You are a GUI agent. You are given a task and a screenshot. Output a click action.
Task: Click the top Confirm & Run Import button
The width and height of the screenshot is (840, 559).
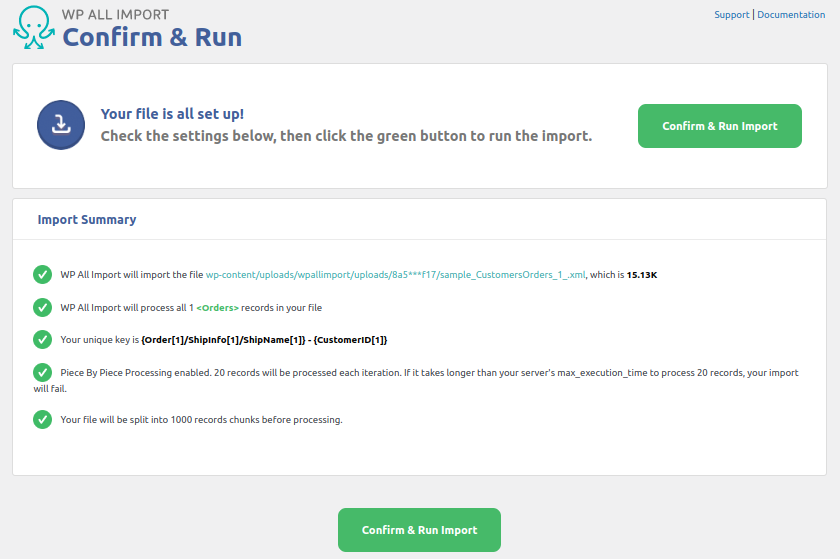coord(719,126)
